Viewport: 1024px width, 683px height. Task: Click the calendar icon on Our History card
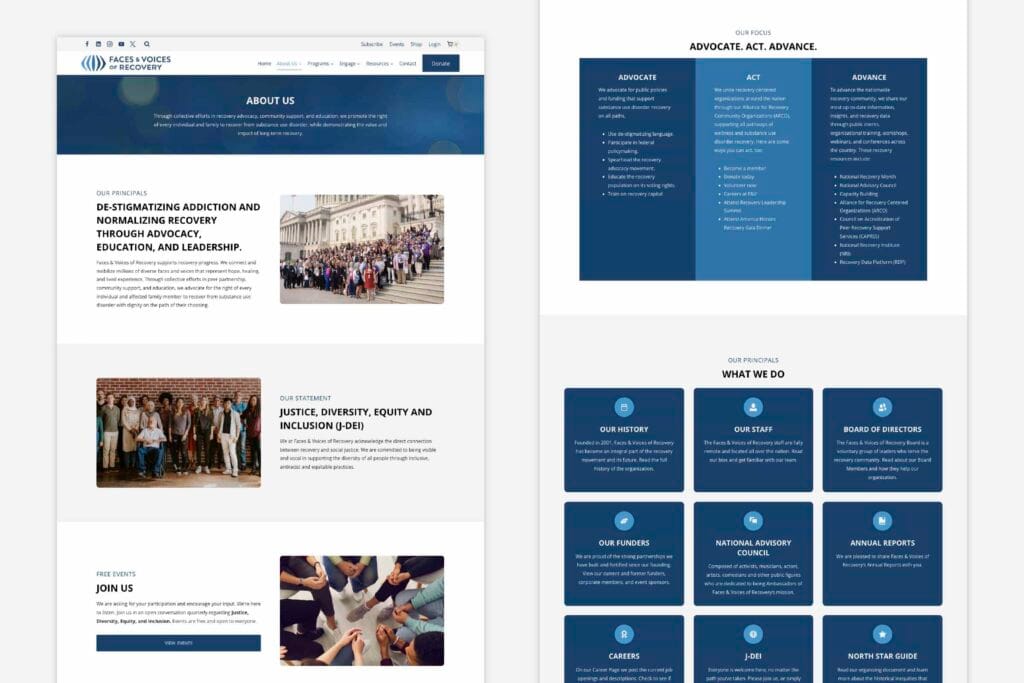[x=624, y=407]
